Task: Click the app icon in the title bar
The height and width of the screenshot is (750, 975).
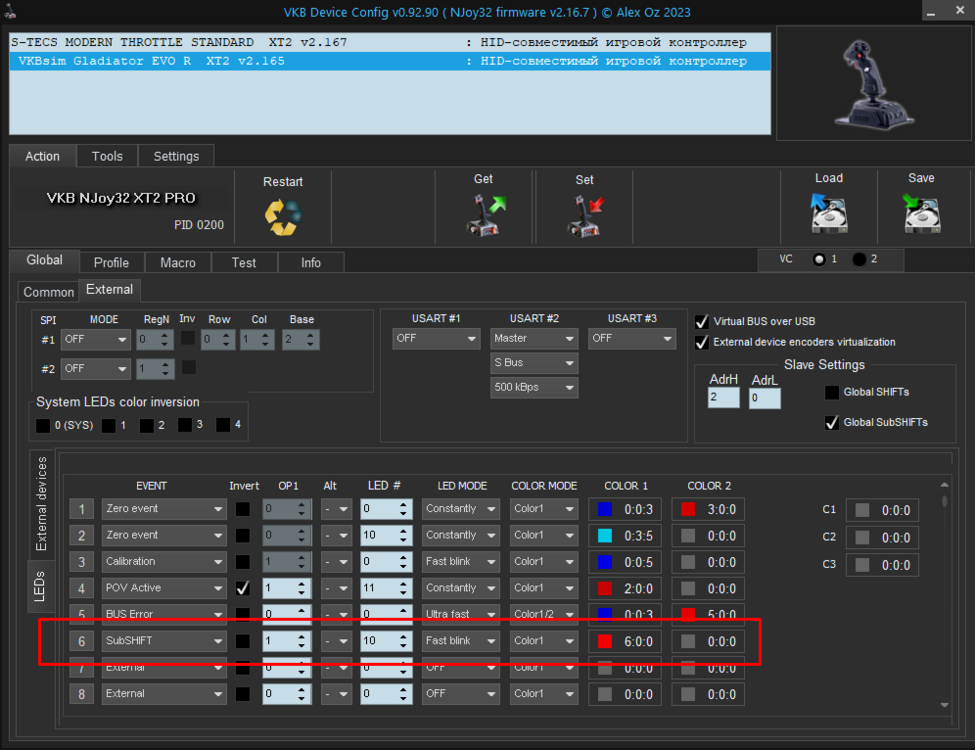Action: tap(9, 11)
